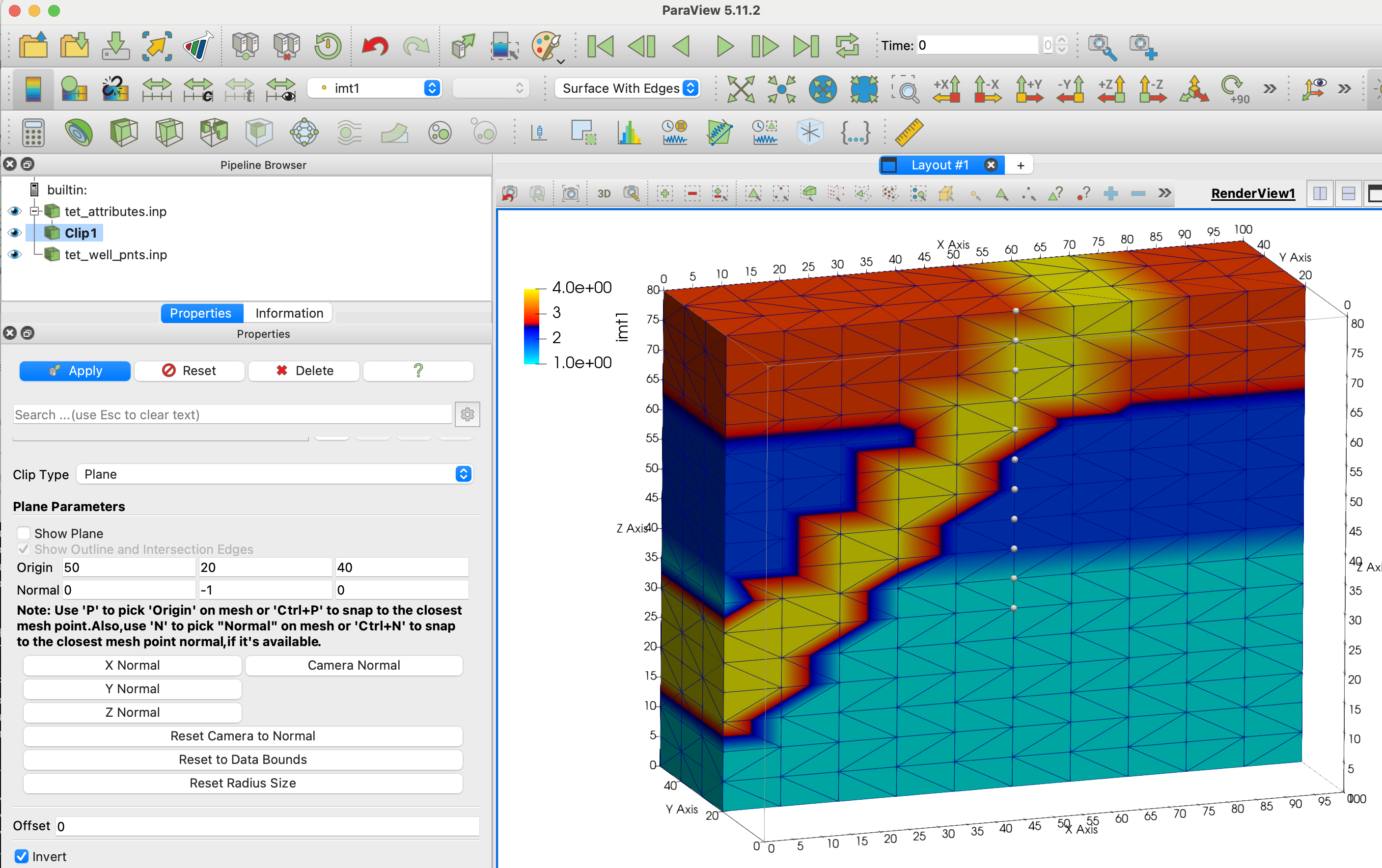The height and width of the screenshot is (868, 1382).
Task: Select the Layout #1 tab
Action: 939,165
